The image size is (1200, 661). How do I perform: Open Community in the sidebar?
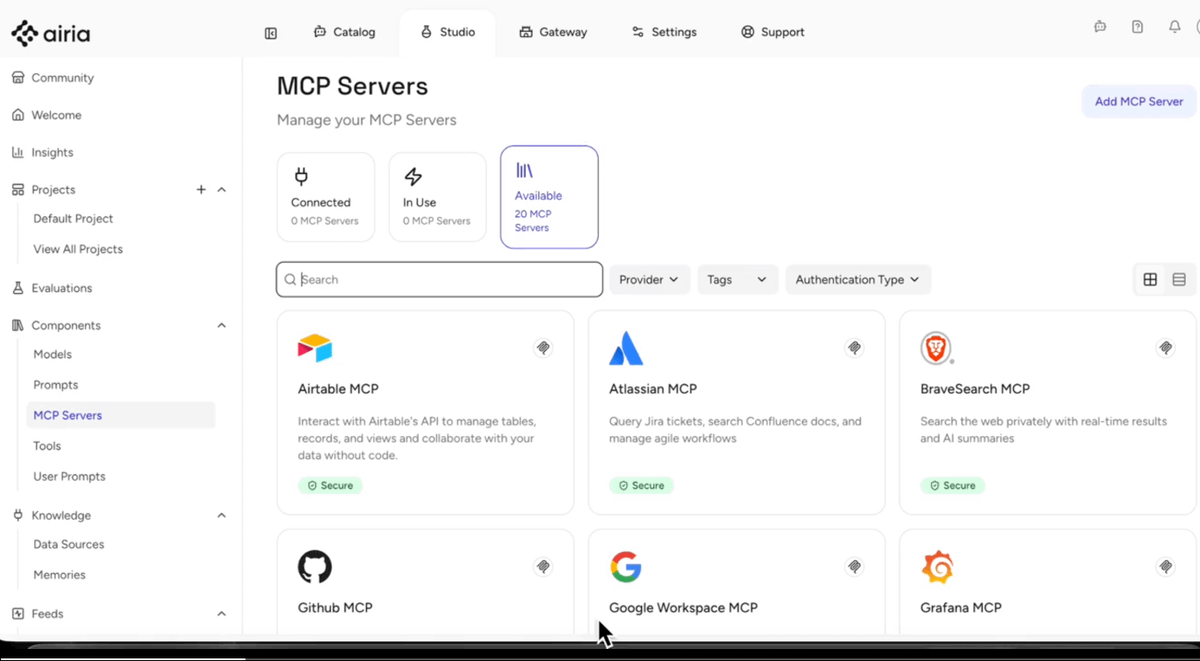point(62,78)
